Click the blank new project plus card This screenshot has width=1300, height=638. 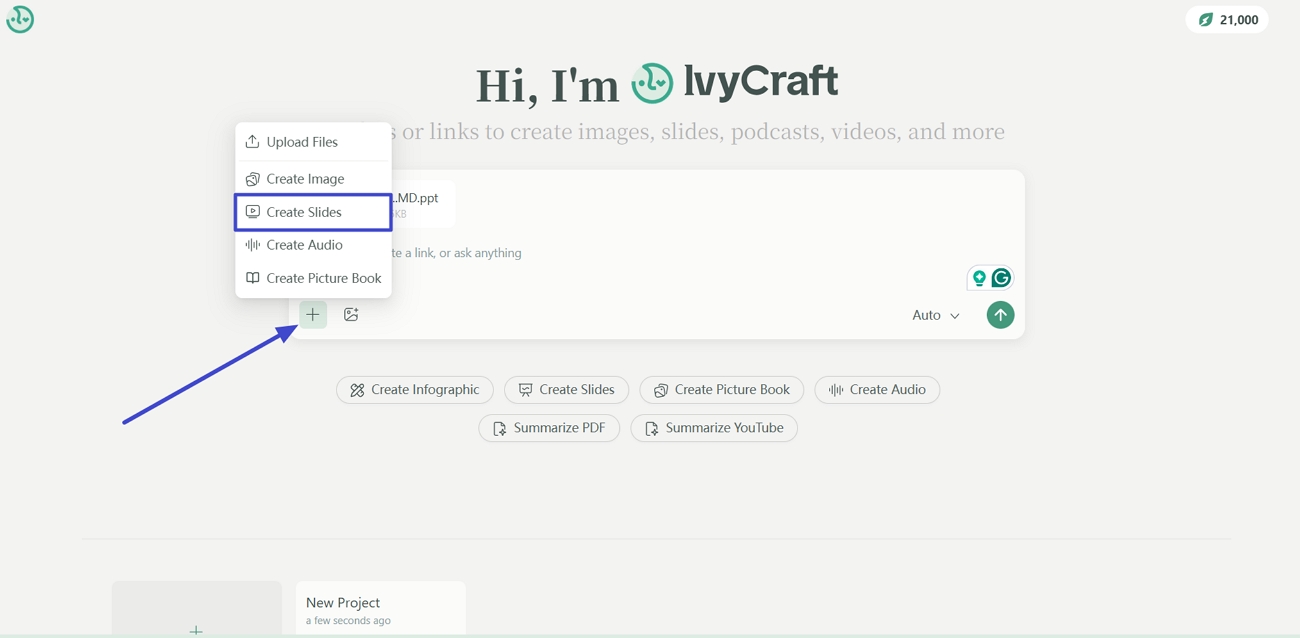click(x=197, y=609)
